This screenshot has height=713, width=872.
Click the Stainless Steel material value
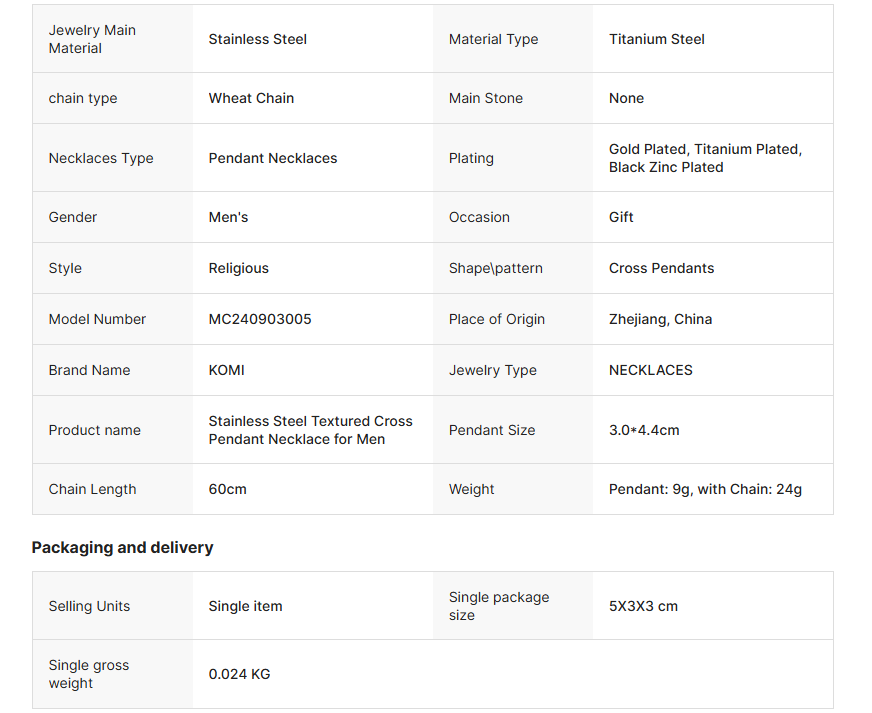click(258, 39)
